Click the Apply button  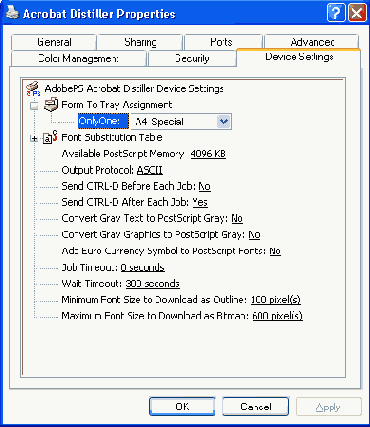[x=328, y=406]
